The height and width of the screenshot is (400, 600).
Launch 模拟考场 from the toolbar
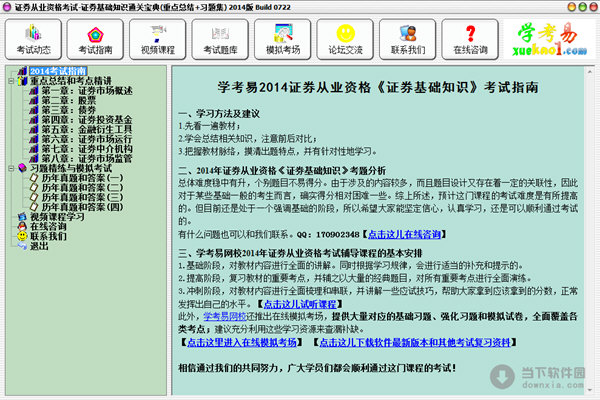(x=282, y=39)
